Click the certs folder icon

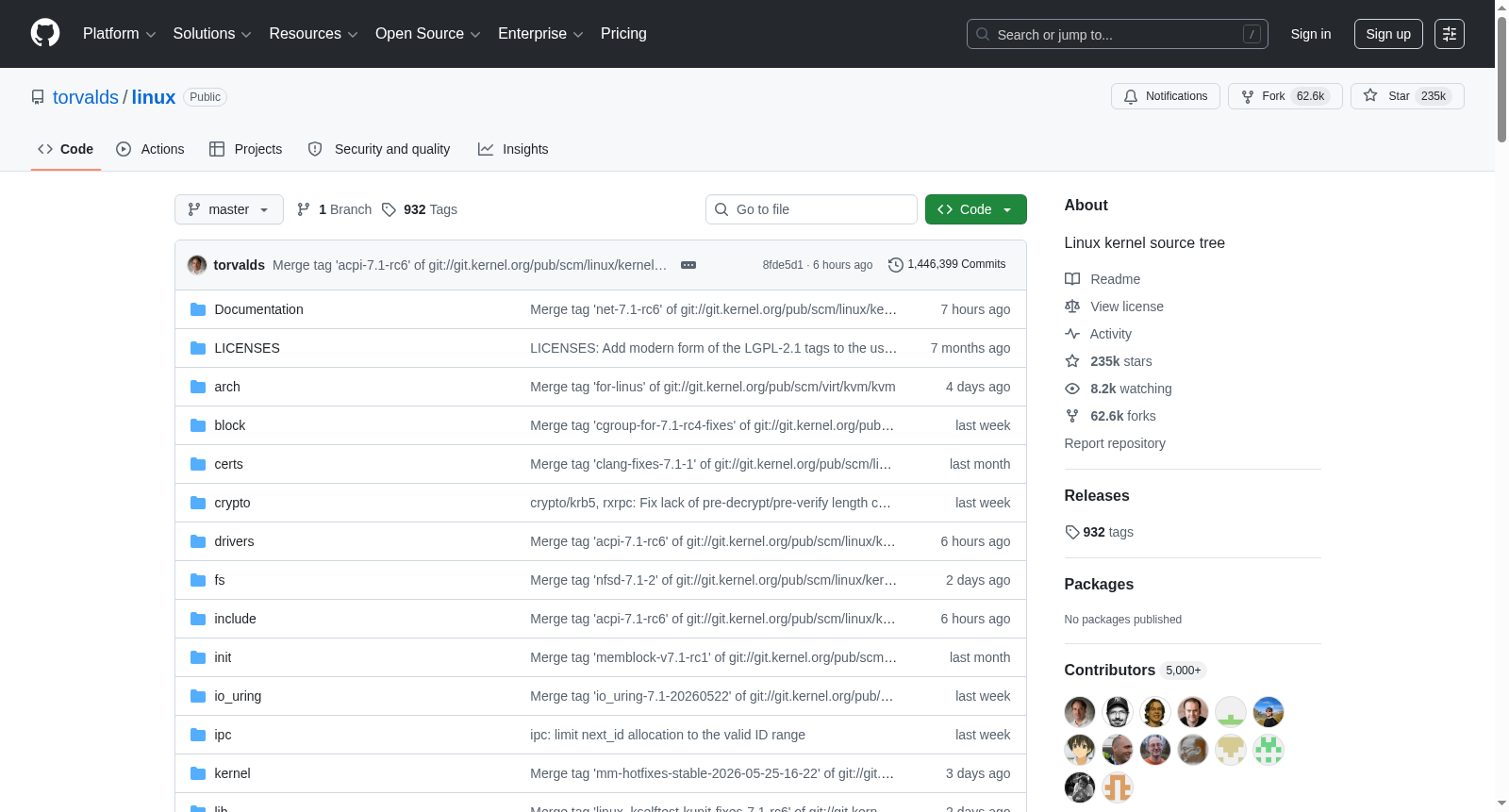[198, 464]
